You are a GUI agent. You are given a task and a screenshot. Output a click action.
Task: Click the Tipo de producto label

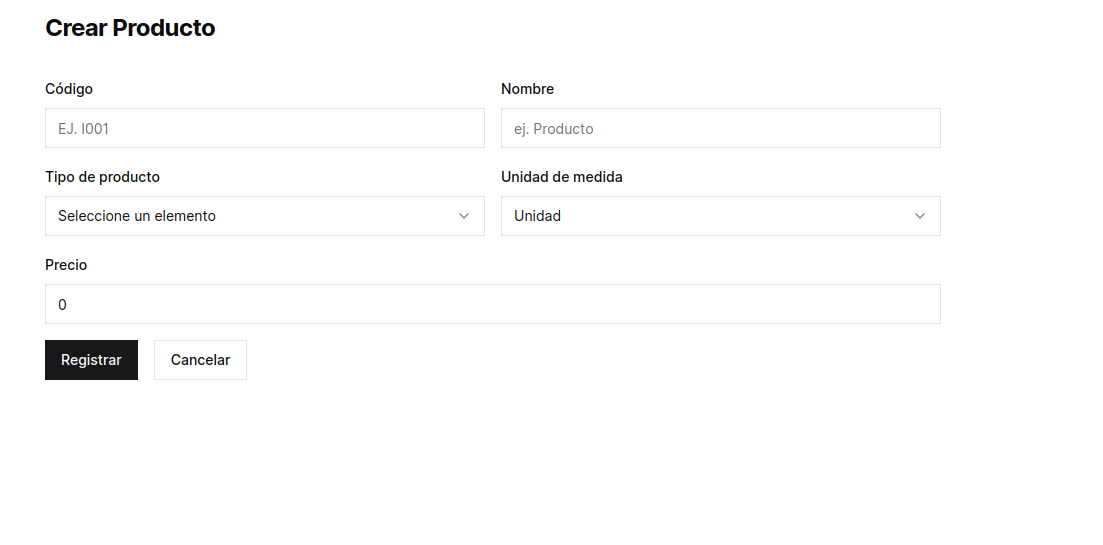coord(102,177)
